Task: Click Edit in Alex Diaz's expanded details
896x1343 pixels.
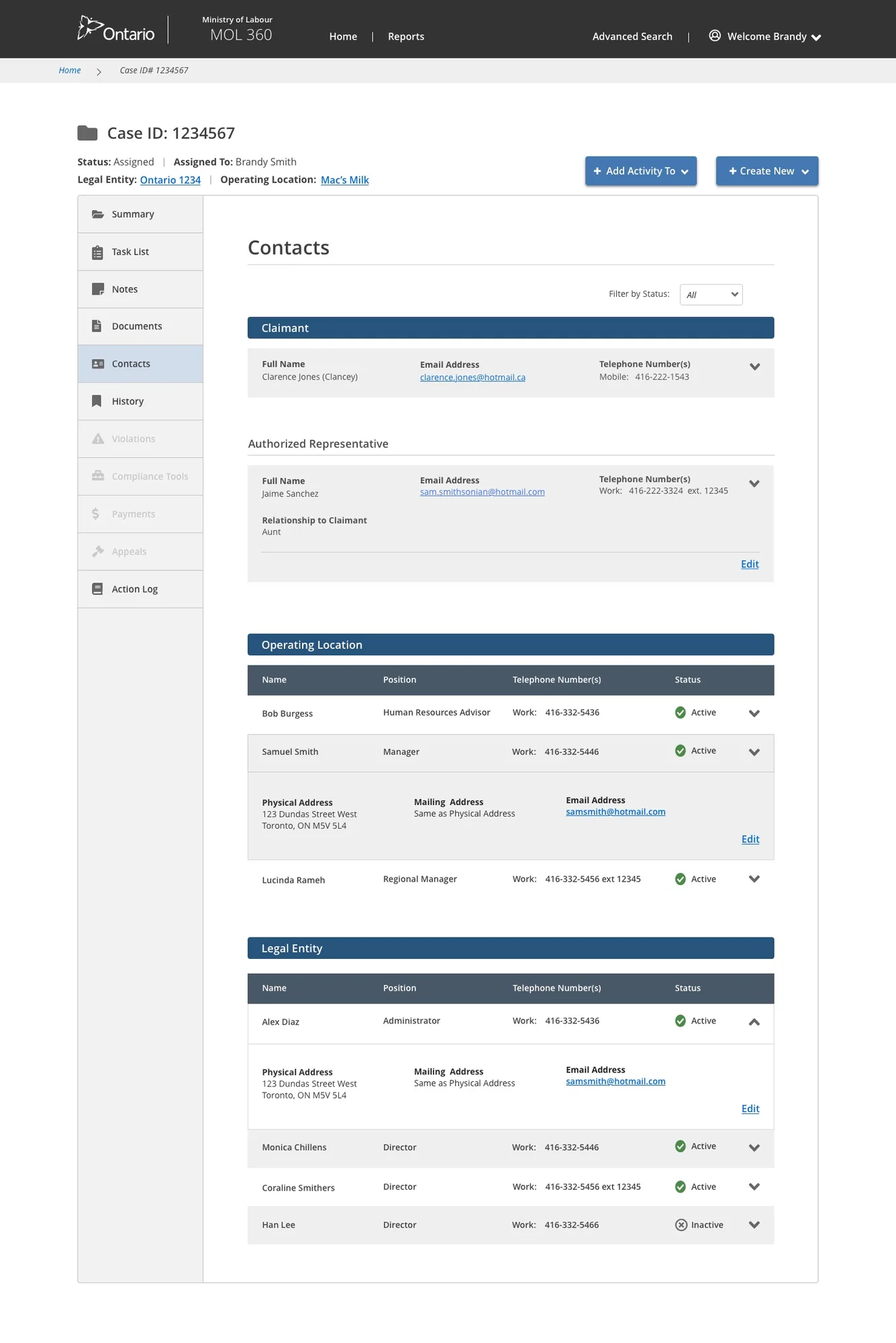Action: click(x=750, y=1109)
